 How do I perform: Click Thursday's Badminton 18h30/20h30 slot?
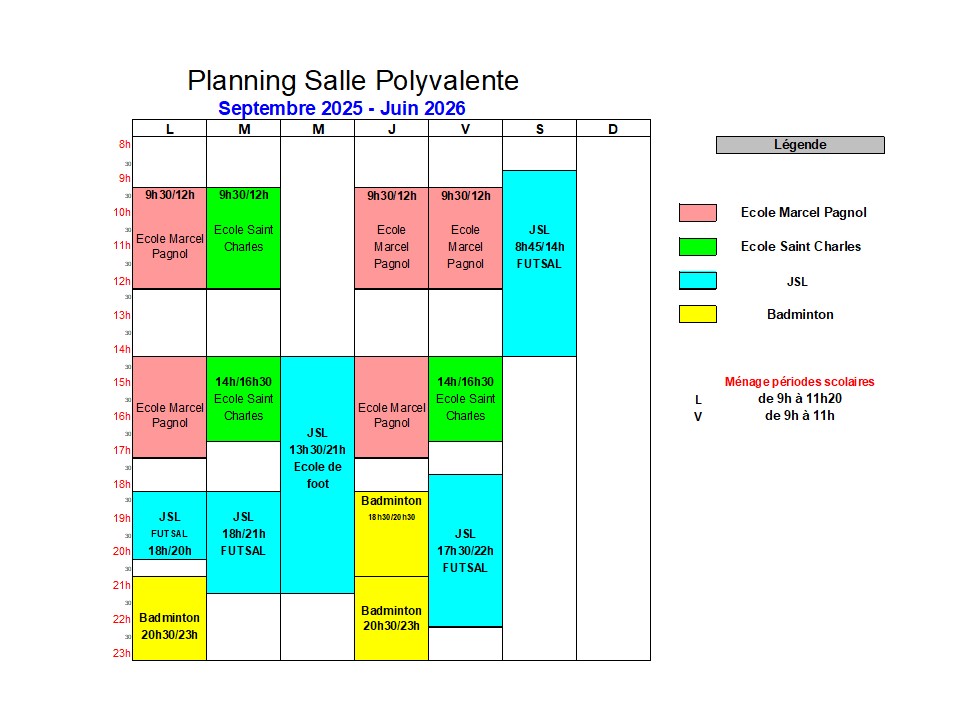tap(391, 533)
